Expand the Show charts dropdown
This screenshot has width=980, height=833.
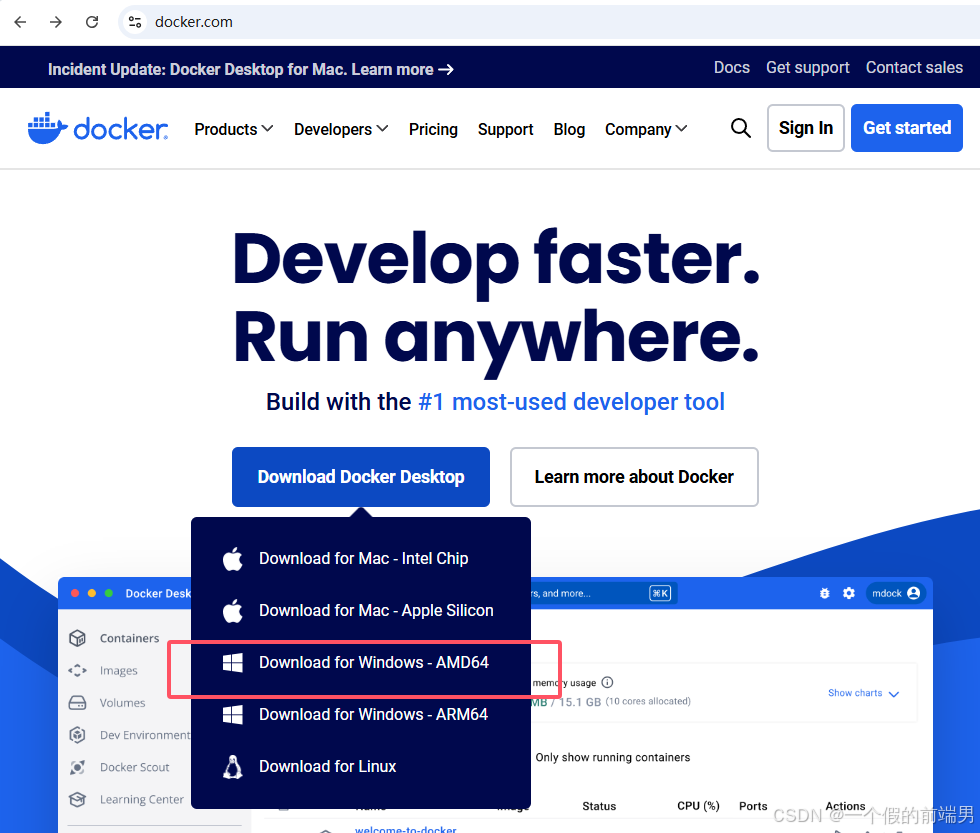point(863,693)
